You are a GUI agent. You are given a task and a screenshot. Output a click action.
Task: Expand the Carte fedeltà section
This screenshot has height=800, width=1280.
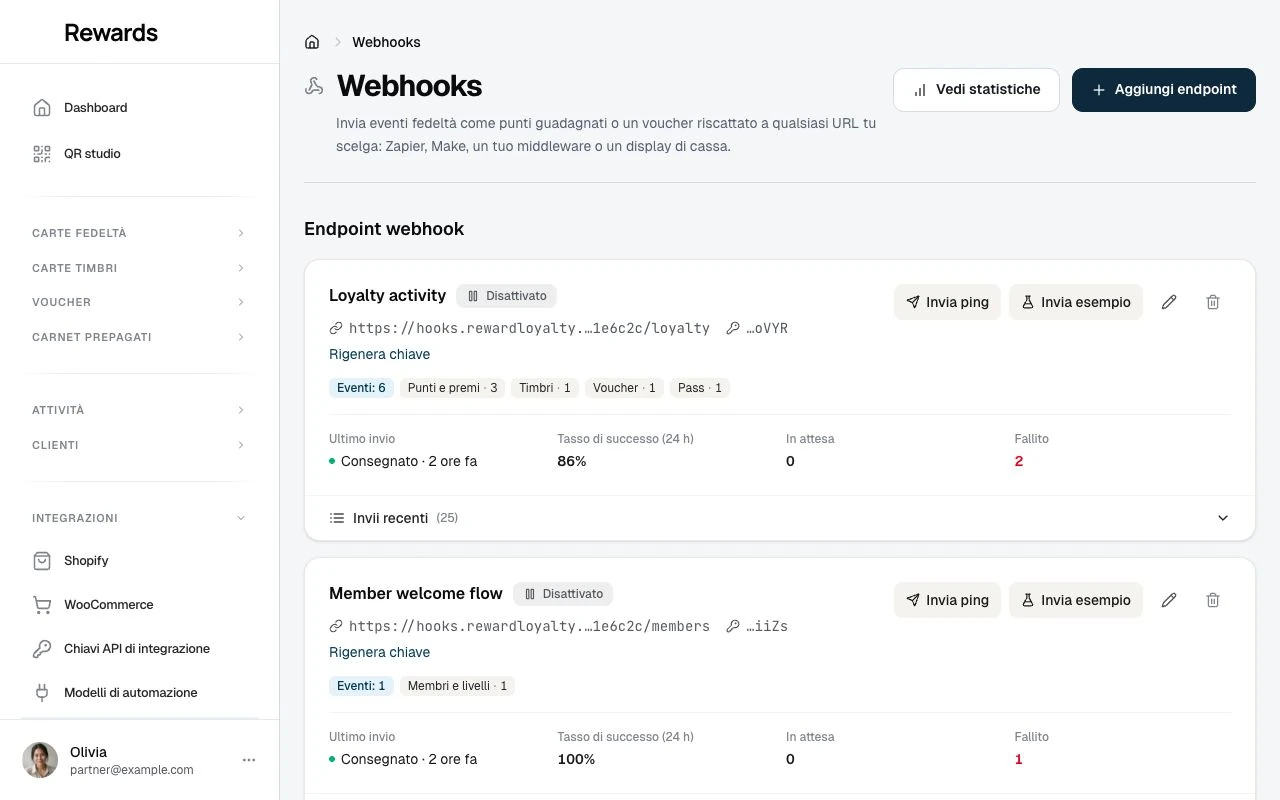point(140,233)
